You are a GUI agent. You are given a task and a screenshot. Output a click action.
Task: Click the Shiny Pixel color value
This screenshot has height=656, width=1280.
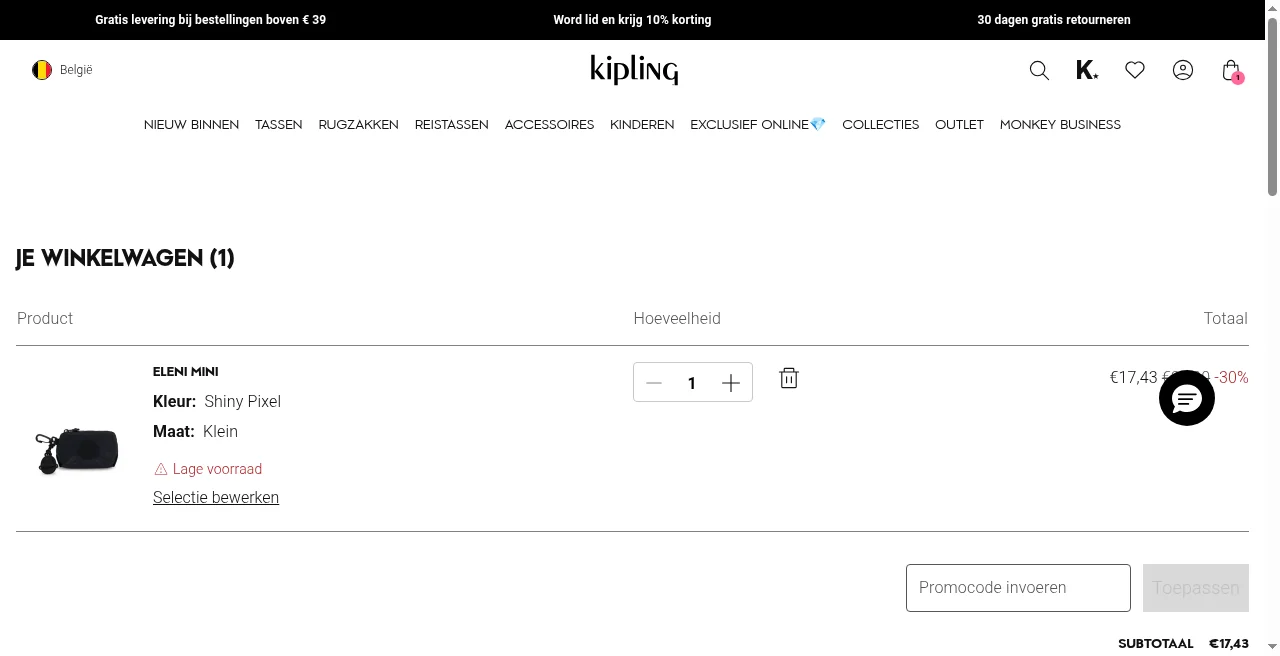tap(243, 401)
